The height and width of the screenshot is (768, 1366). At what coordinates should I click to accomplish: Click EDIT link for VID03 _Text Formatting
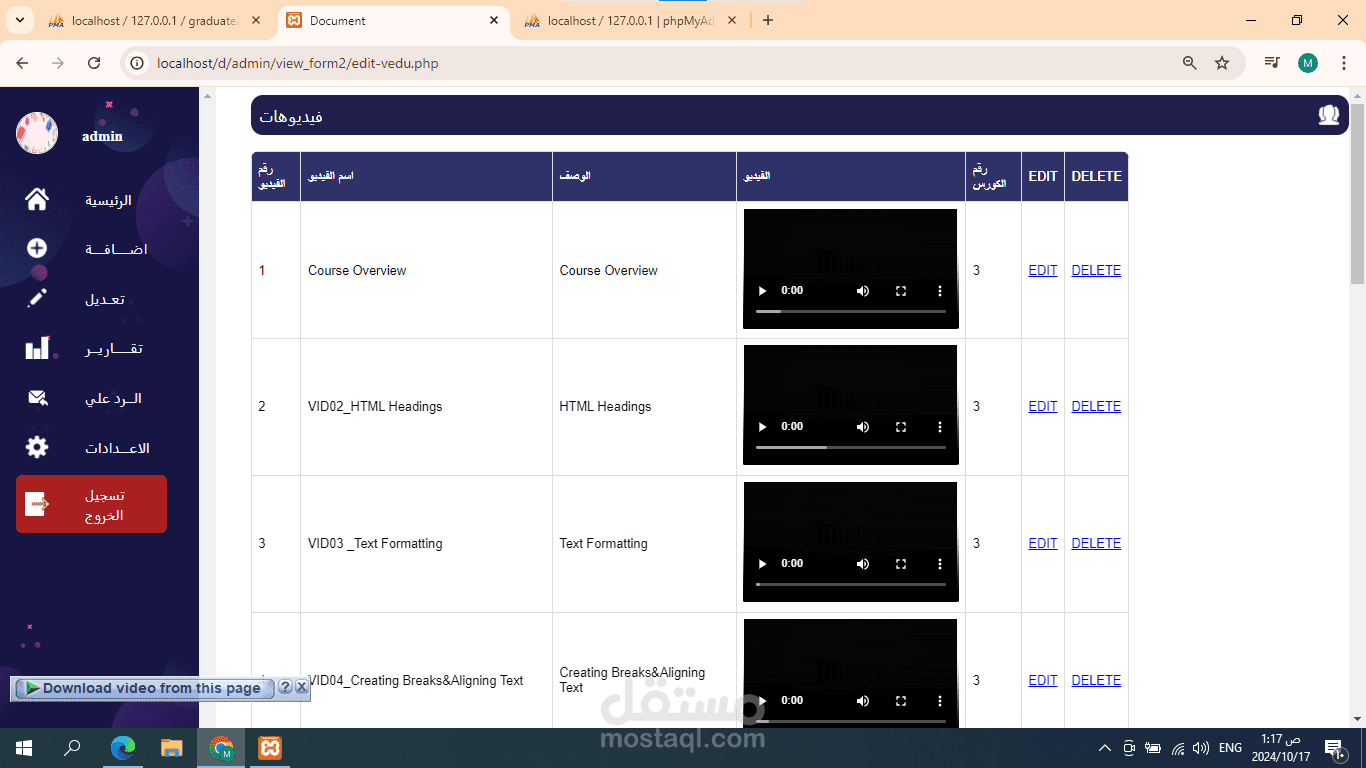coord(1043,543)
